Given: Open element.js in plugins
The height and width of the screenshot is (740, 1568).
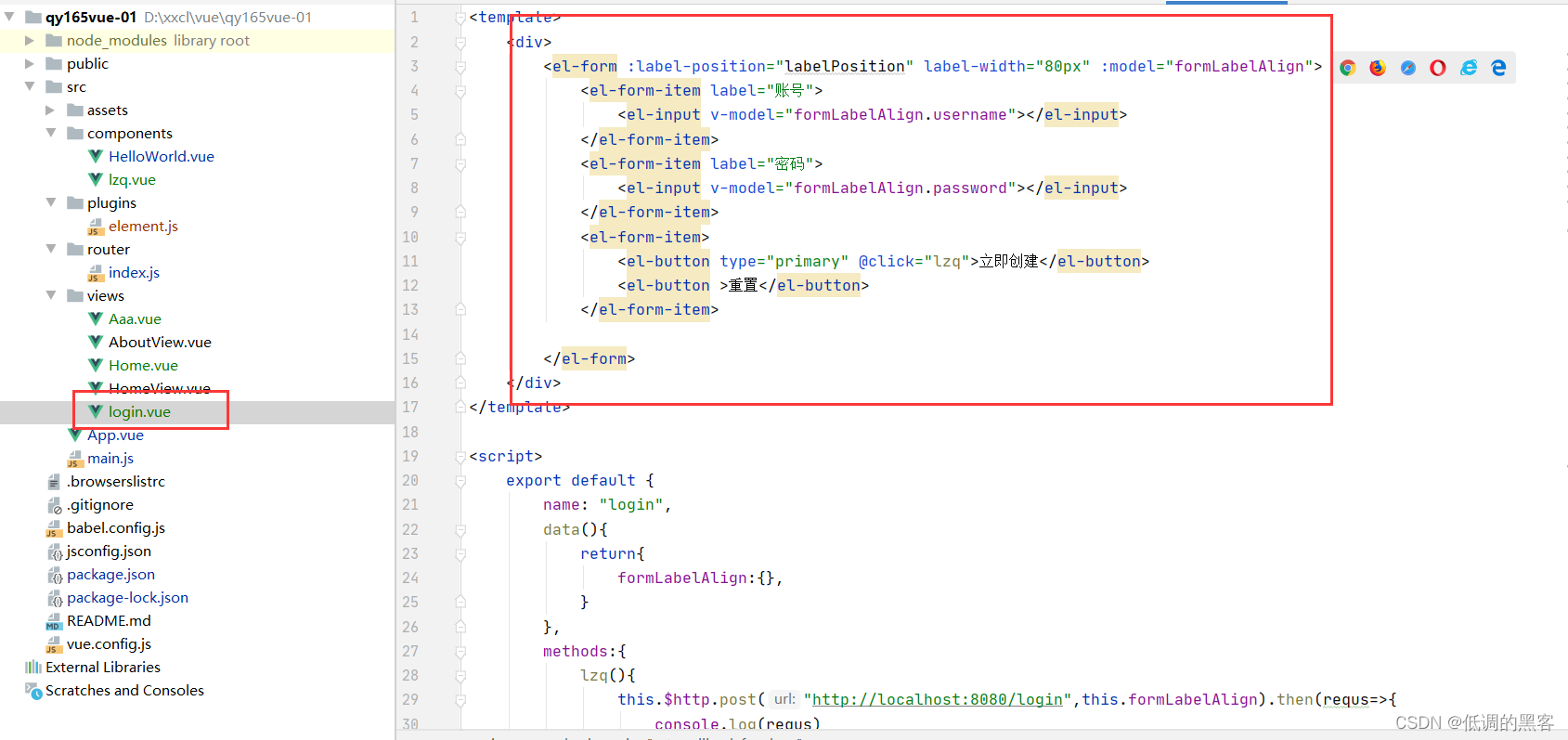Looking at the screenshot, I should point(143,226).
